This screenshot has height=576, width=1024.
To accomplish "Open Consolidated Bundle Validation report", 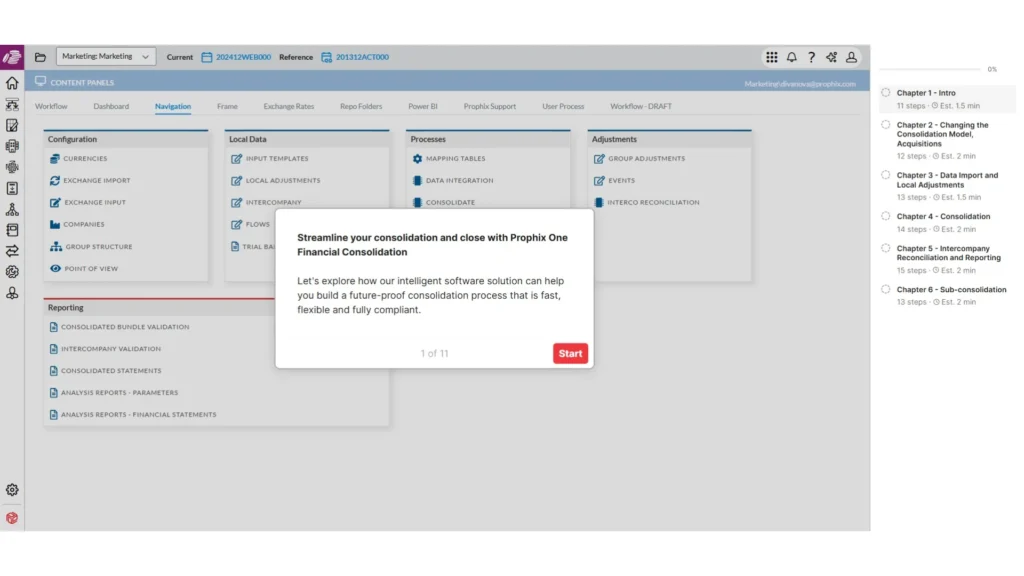I will coord(125,327).
